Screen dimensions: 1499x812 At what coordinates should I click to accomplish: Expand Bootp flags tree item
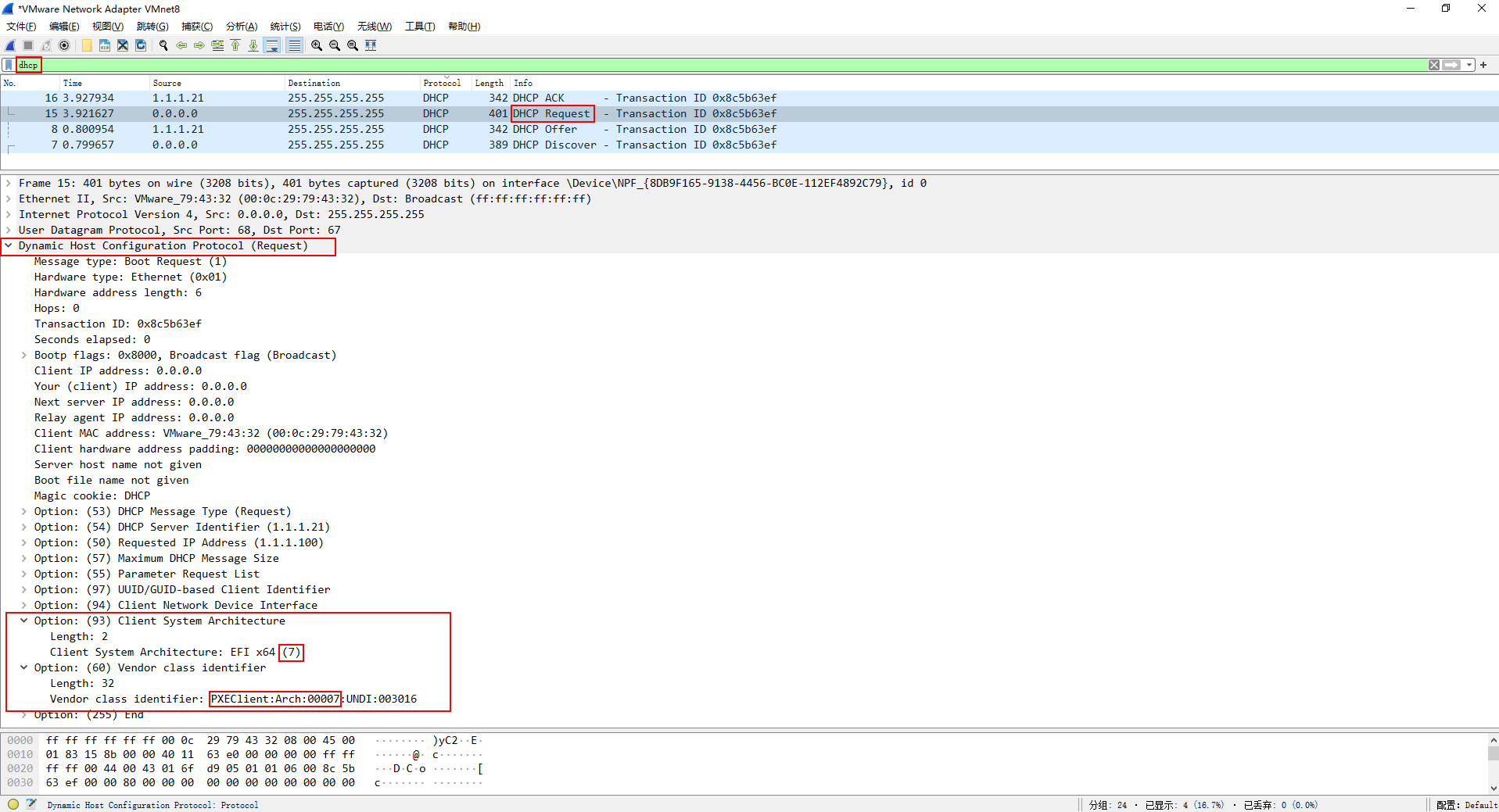pos(24,356)
